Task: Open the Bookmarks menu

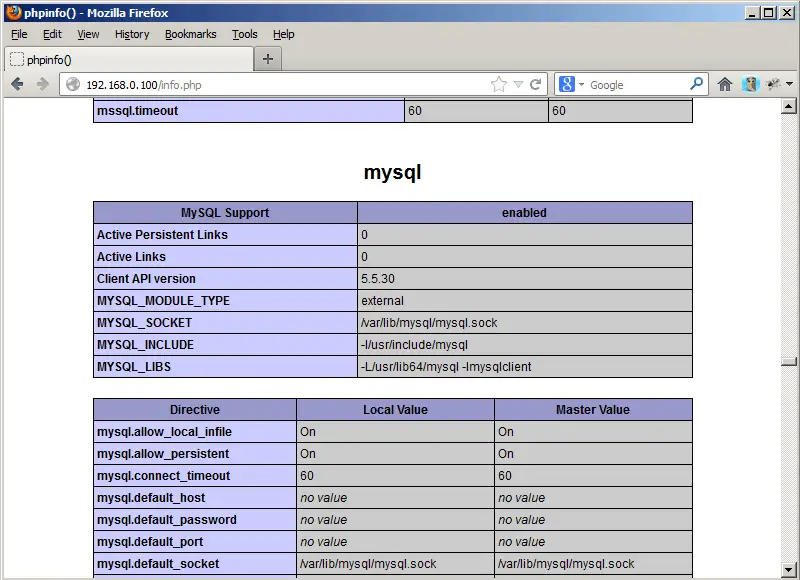Action: pos(191,34)
